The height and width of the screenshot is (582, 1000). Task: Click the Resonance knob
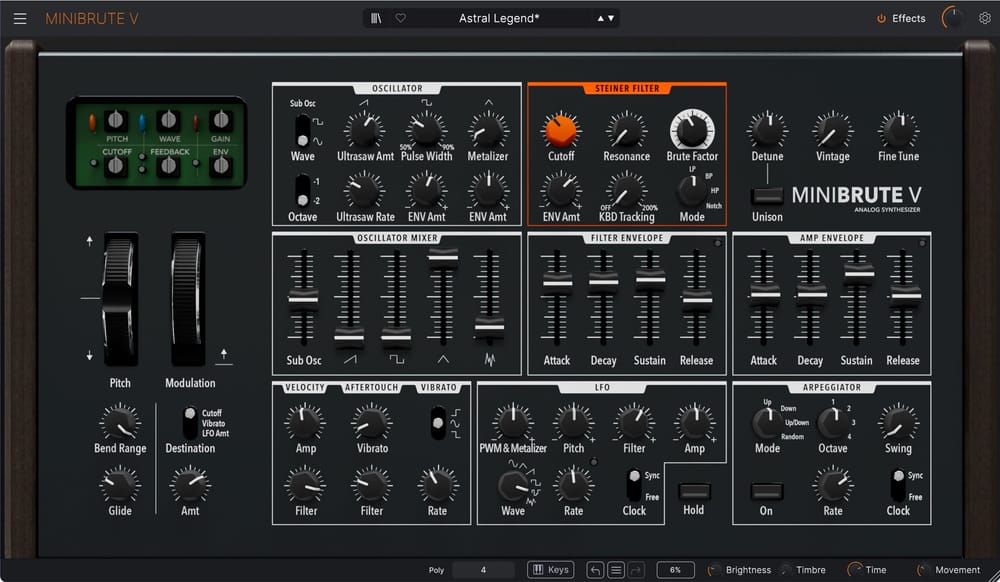pyautogui.click(x=626, y=130)
